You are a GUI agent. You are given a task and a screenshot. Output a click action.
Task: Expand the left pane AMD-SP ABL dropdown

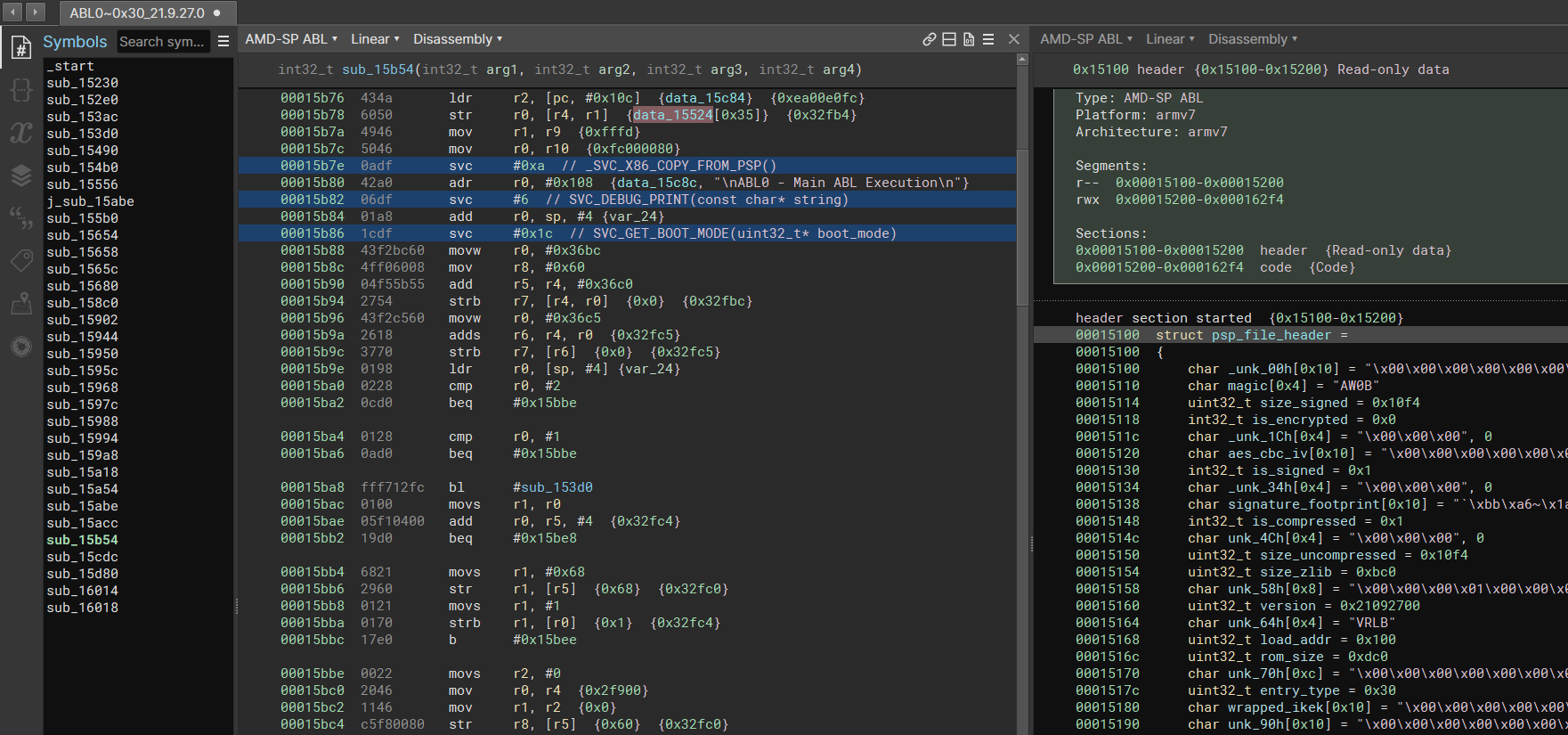click(x=291, y=39)
